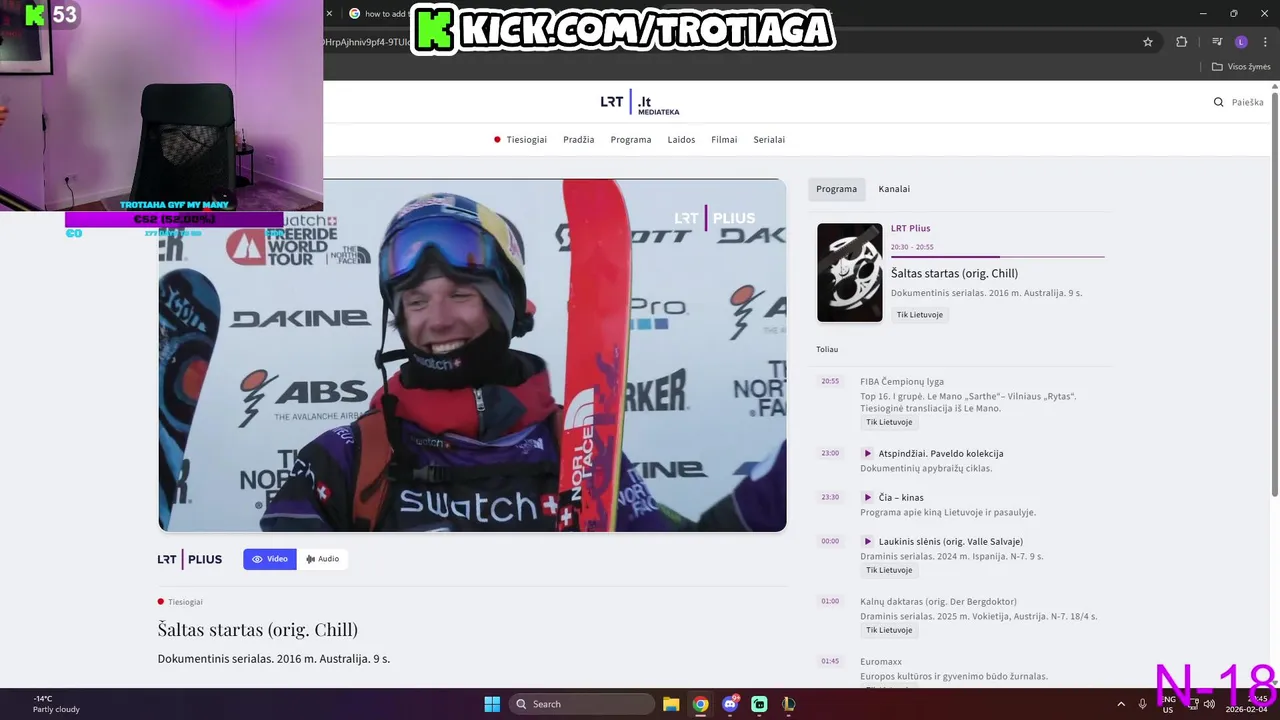Open Discord from the taskbar
Image resolution: width=1280 pixels, height=720 pixels.
point(730,704)
